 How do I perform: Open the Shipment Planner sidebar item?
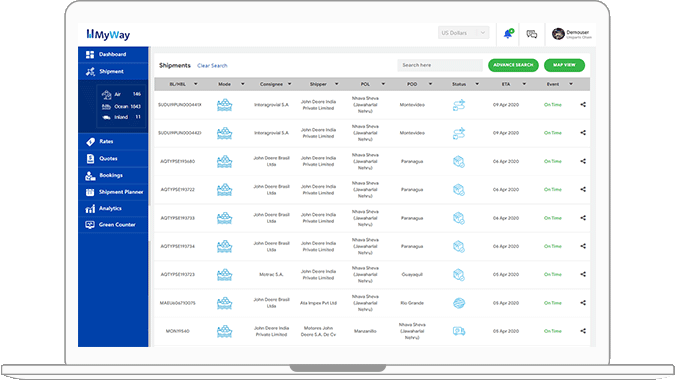(113, 192)
